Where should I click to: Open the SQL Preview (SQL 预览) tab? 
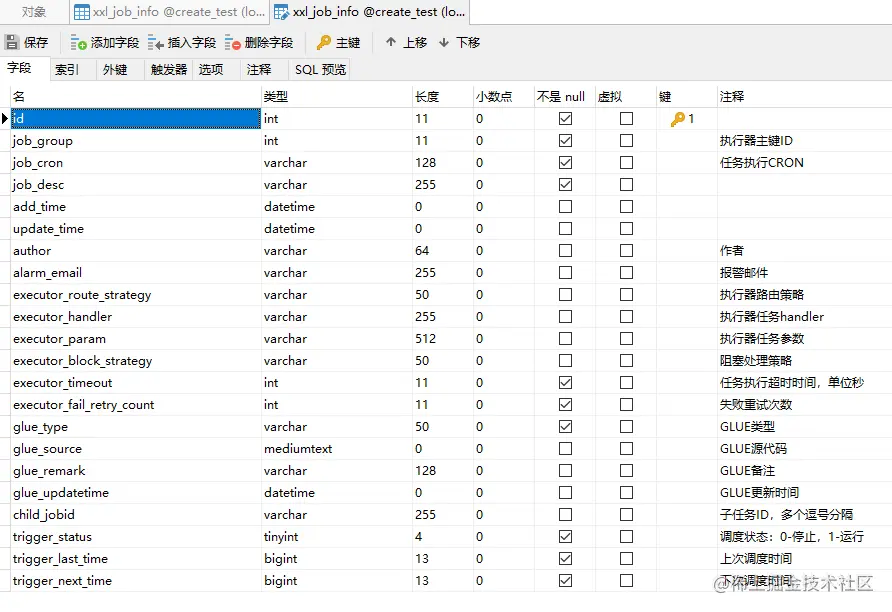pos(320,69)
